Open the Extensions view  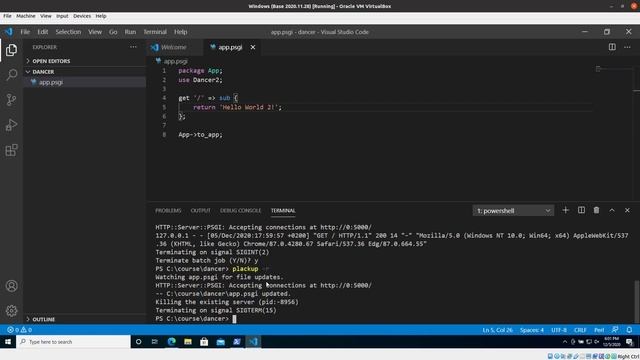coord(11,150)
